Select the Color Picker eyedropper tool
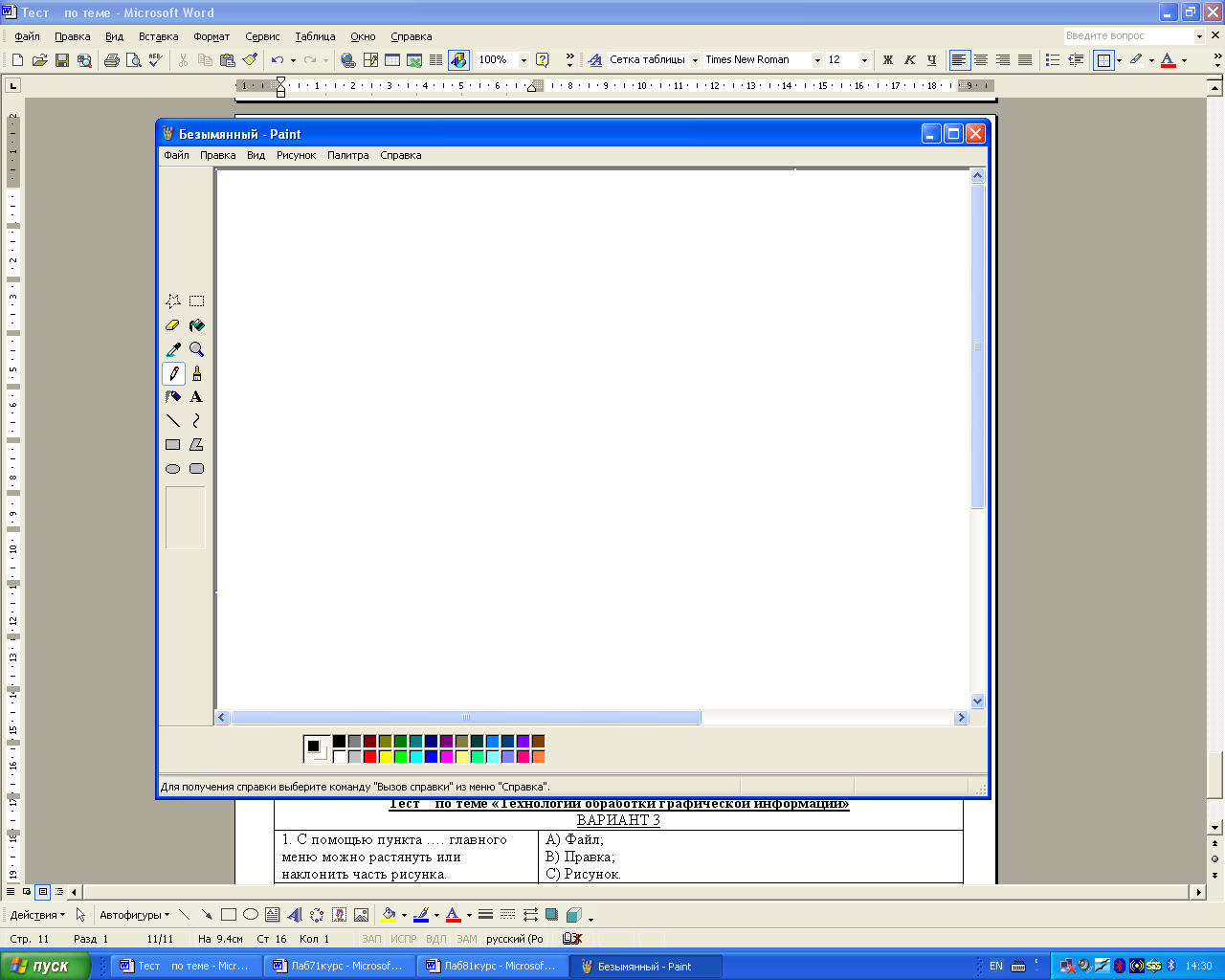This screenshot has width=1225, height=980. tap(173, 349)
